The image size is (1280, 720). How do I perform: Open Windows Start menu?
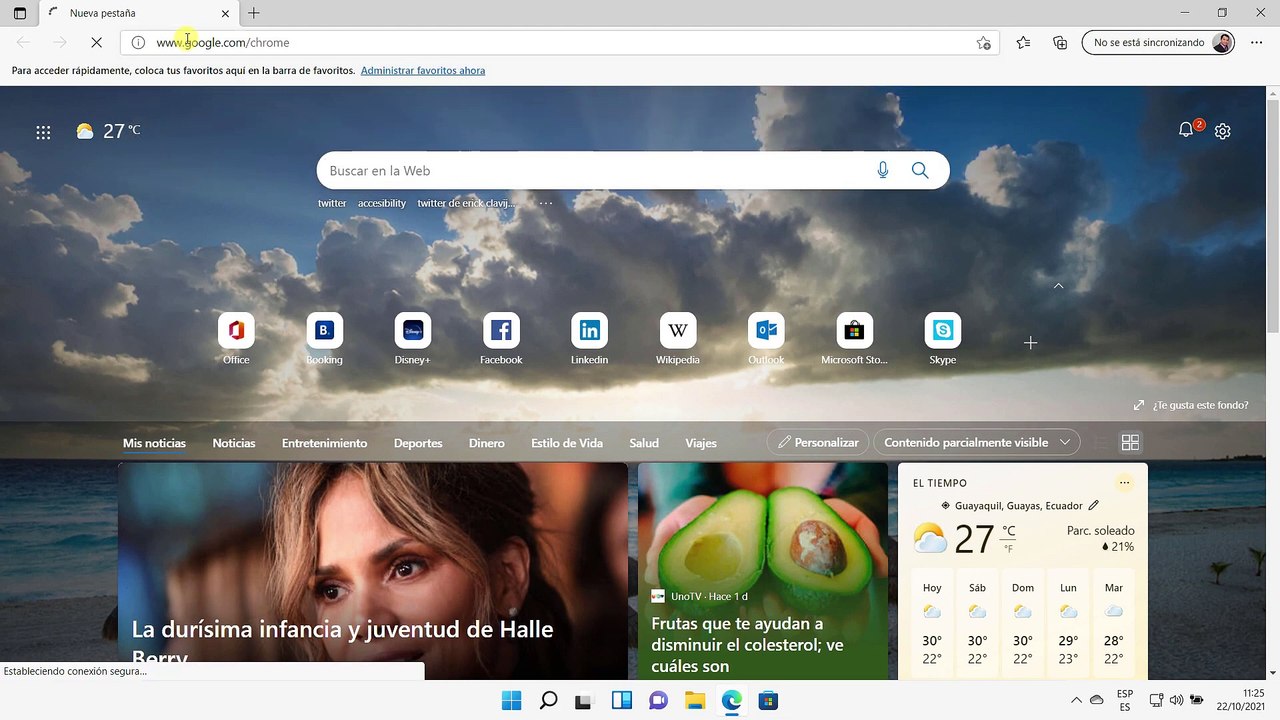(511, 700)
